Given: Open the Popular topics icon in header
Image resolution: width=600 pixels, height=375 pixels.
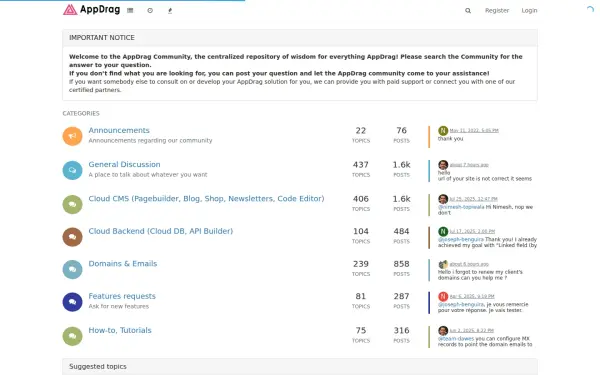Looking at the screenshot, I should tap(170, 11).
